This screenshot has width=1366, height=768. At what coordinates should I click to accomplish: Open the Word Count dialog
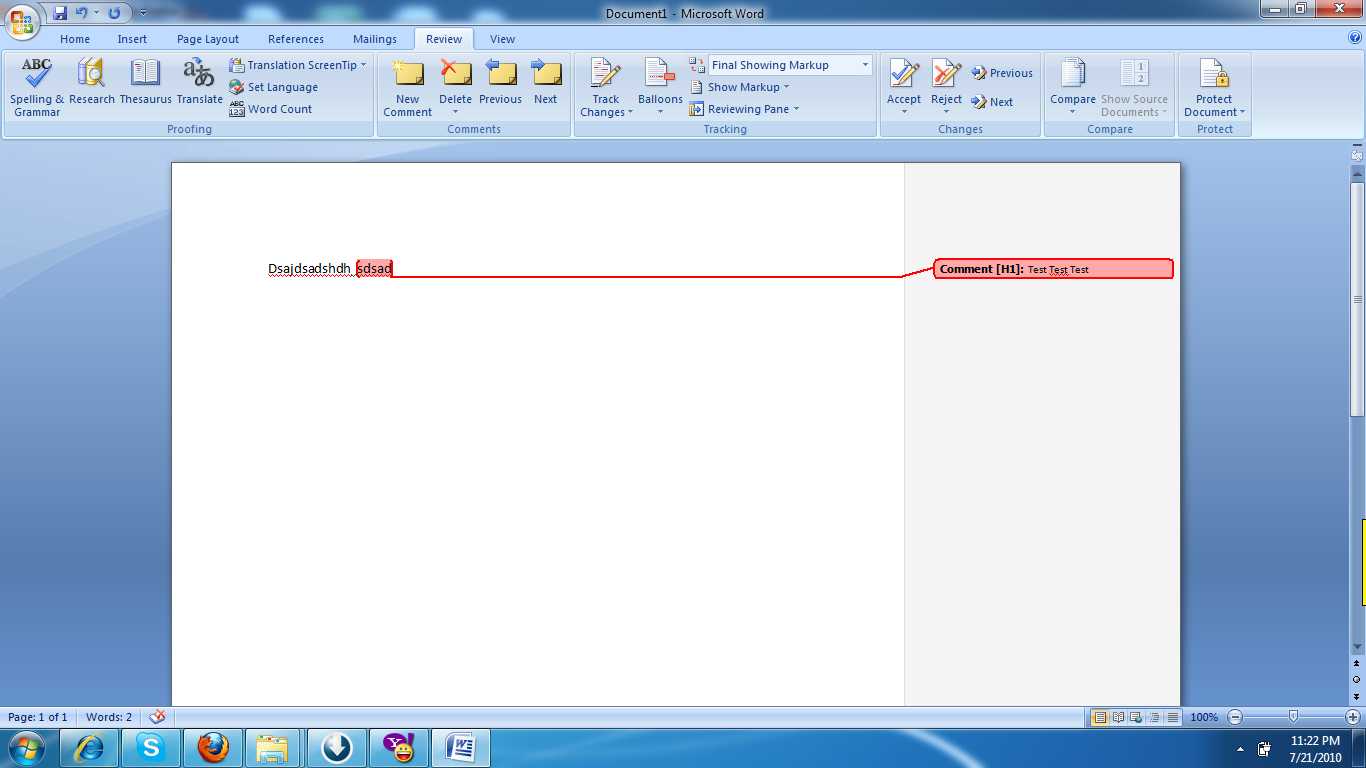pos(270,109)
